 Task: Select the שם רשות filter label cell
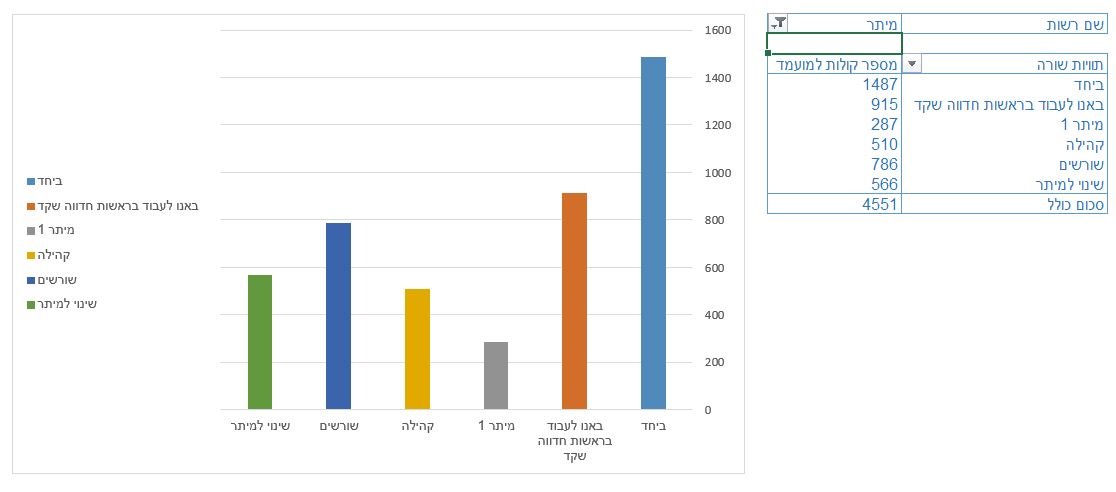click(x=1009, y=23)
